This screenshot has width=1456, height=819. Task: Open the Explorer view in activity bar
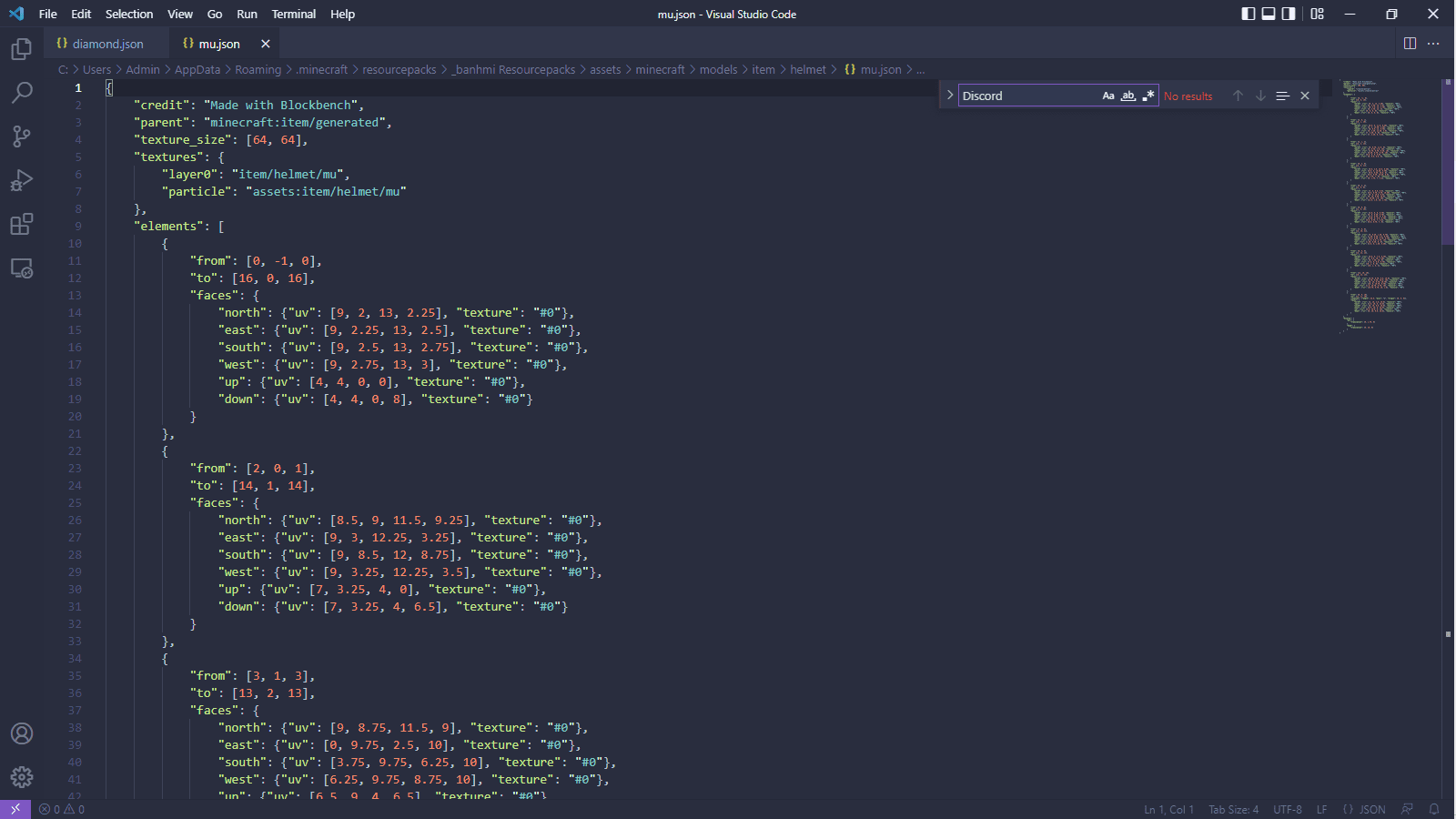click(x=22, y=49)
